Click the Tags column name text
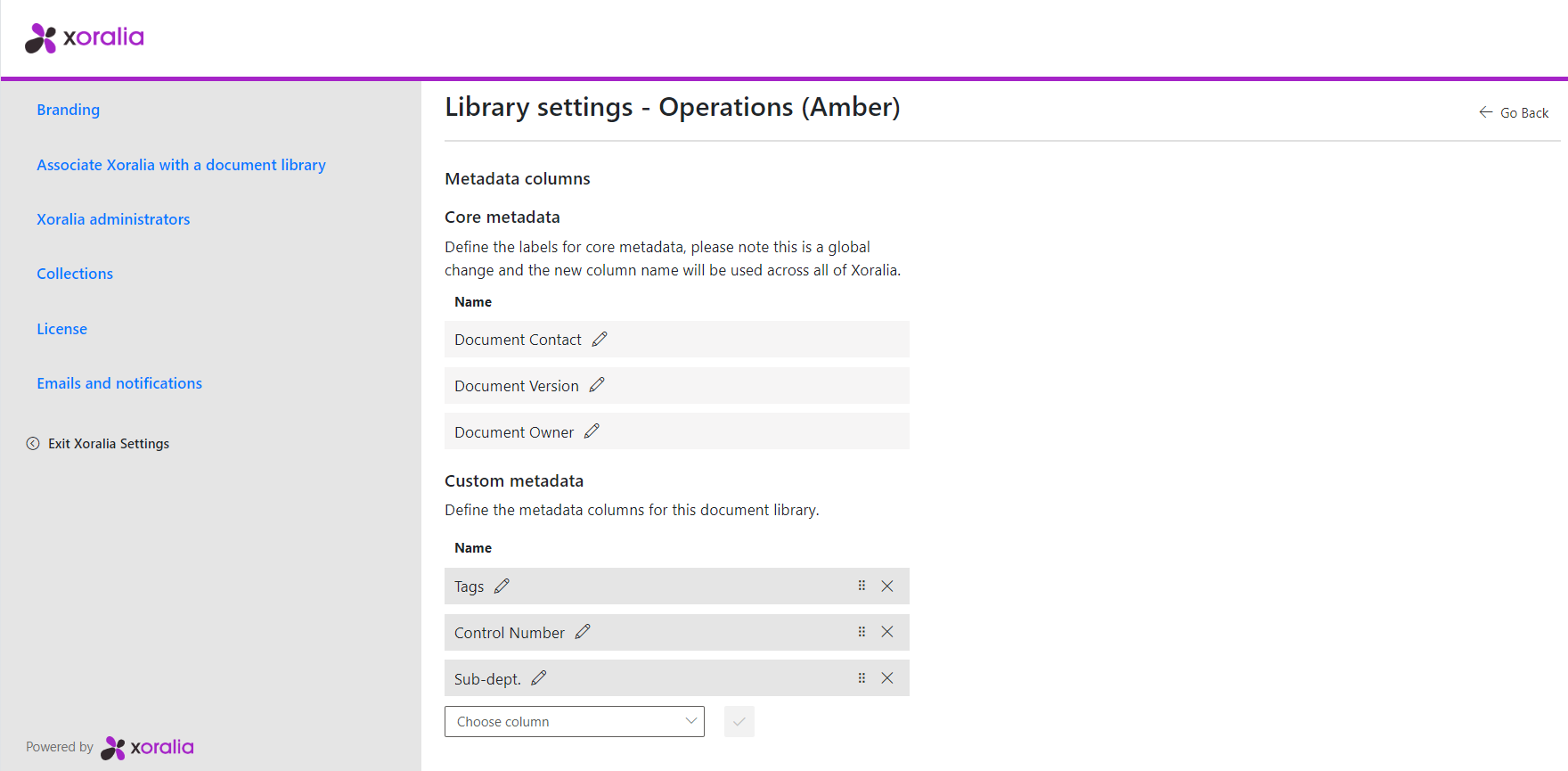1568x771 pixels. [470, 586]
